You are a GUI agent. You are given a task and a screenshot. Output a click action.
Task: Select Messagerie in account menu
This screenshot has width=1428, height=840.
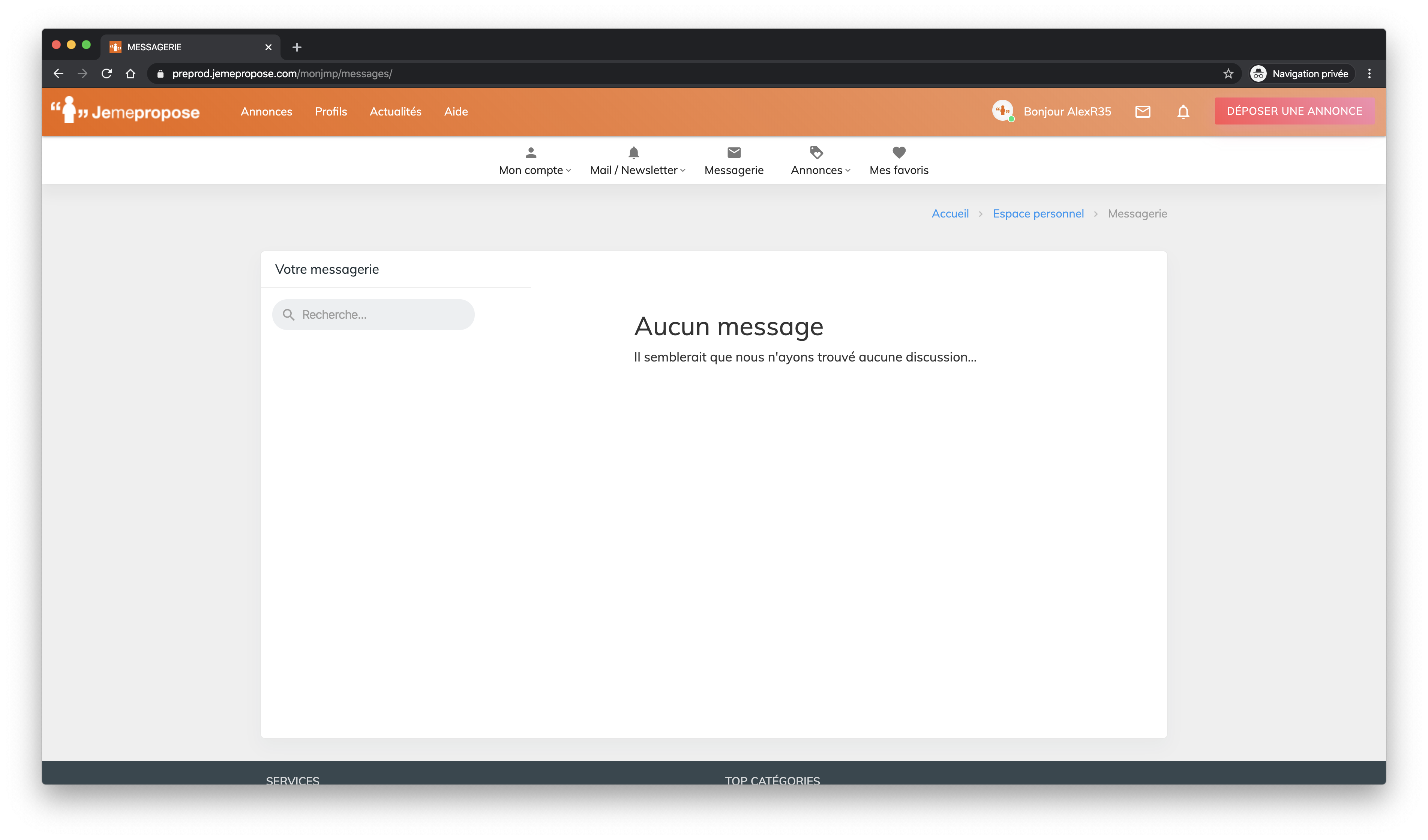[x=734, y=162]
